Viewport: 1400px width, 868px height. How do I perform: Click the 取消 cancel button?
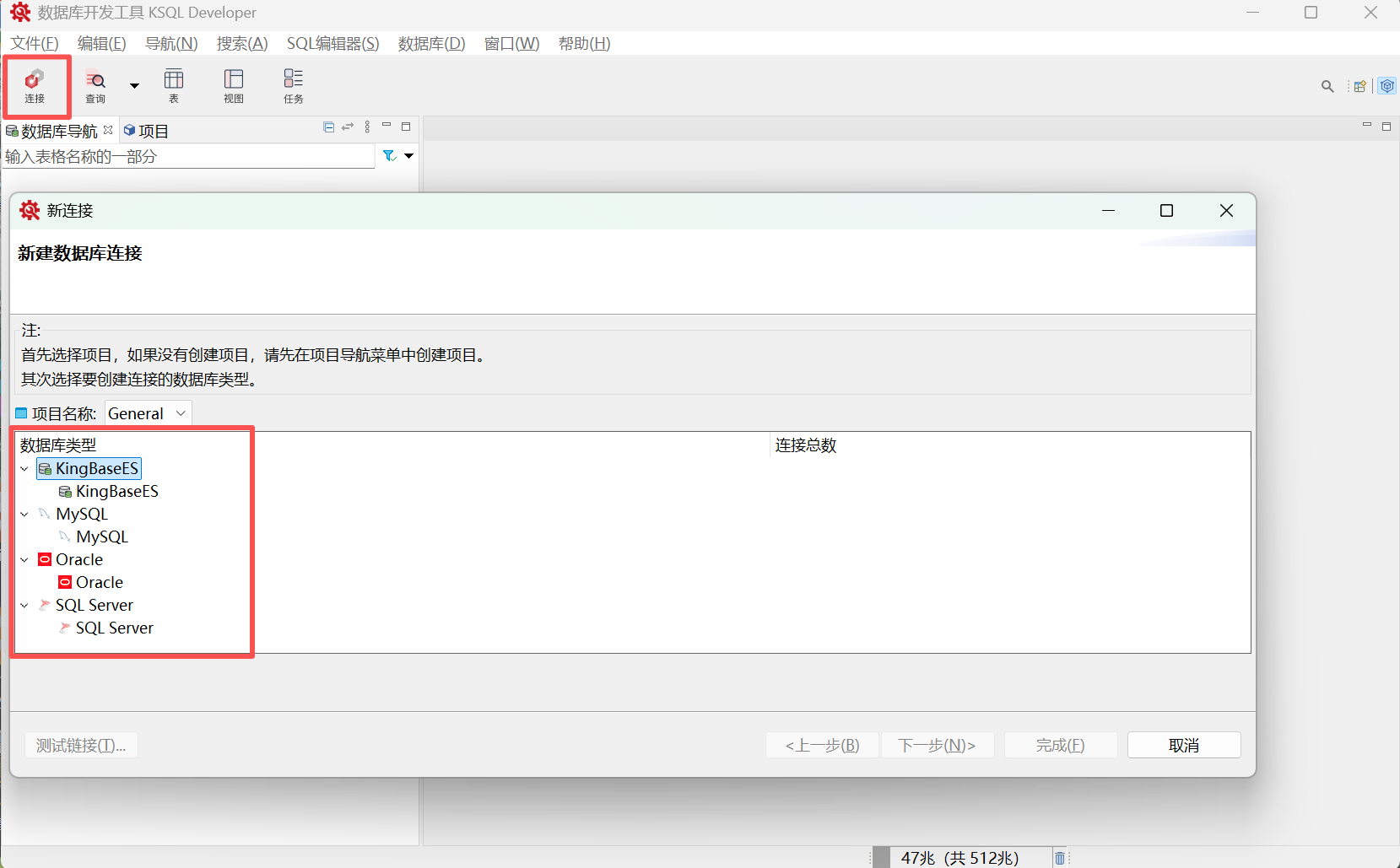click(x=1183, y=745)
